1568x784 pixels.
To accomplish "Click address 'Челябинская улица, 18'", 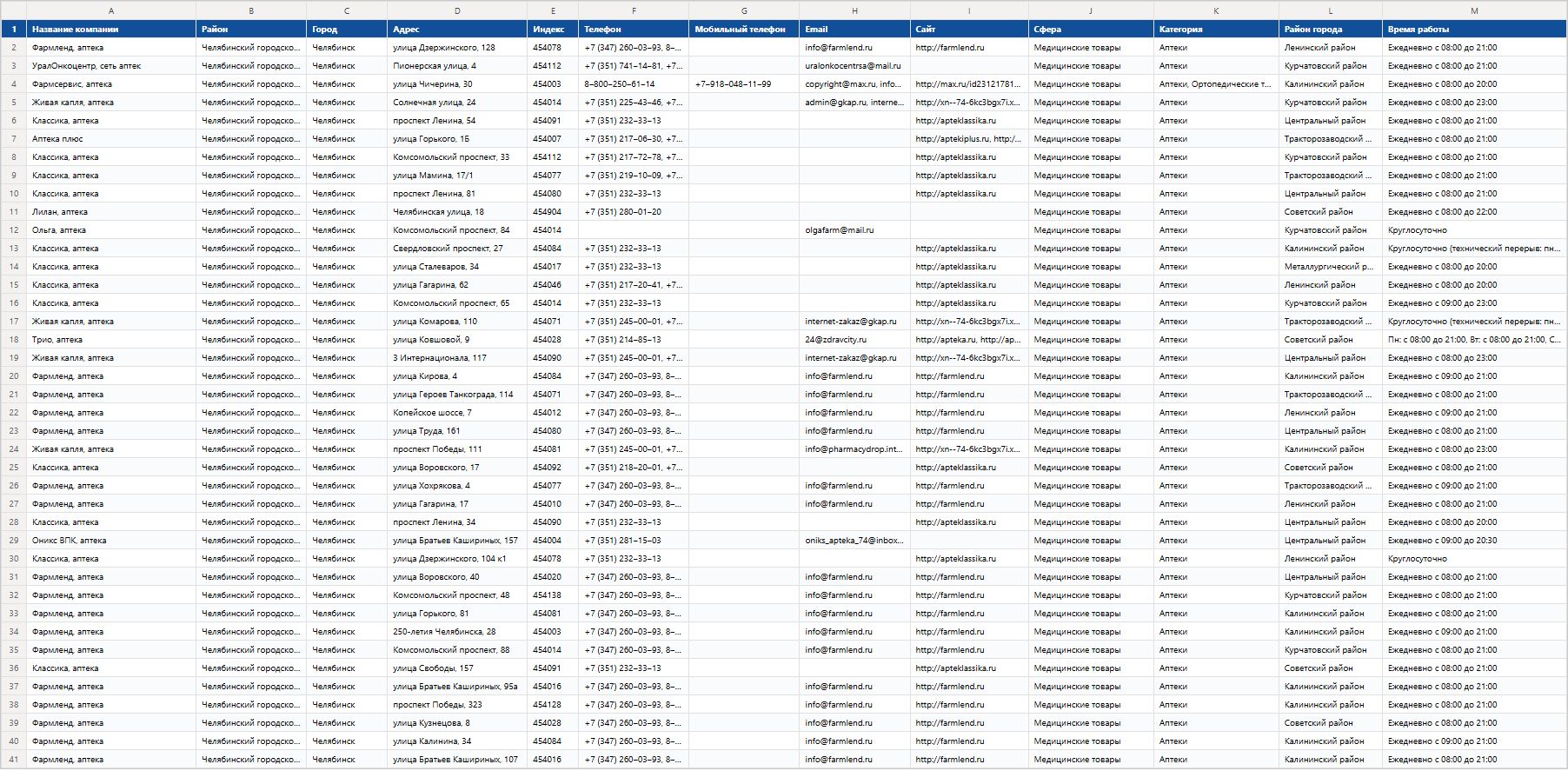I will (457, 212).
